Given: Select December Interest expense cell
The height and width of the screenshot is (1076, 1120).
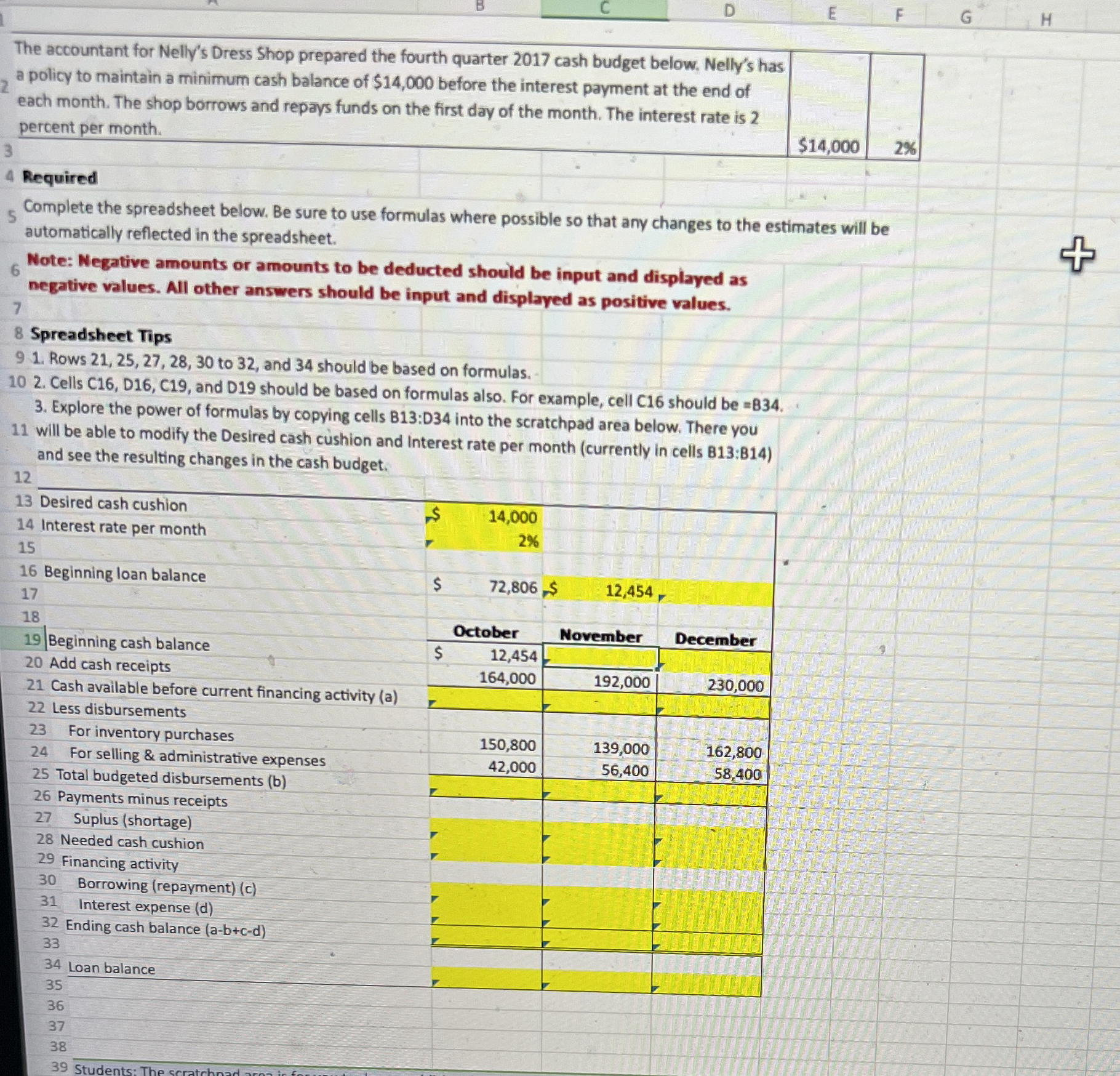Looking at the screenshot, I should [708, 922].
